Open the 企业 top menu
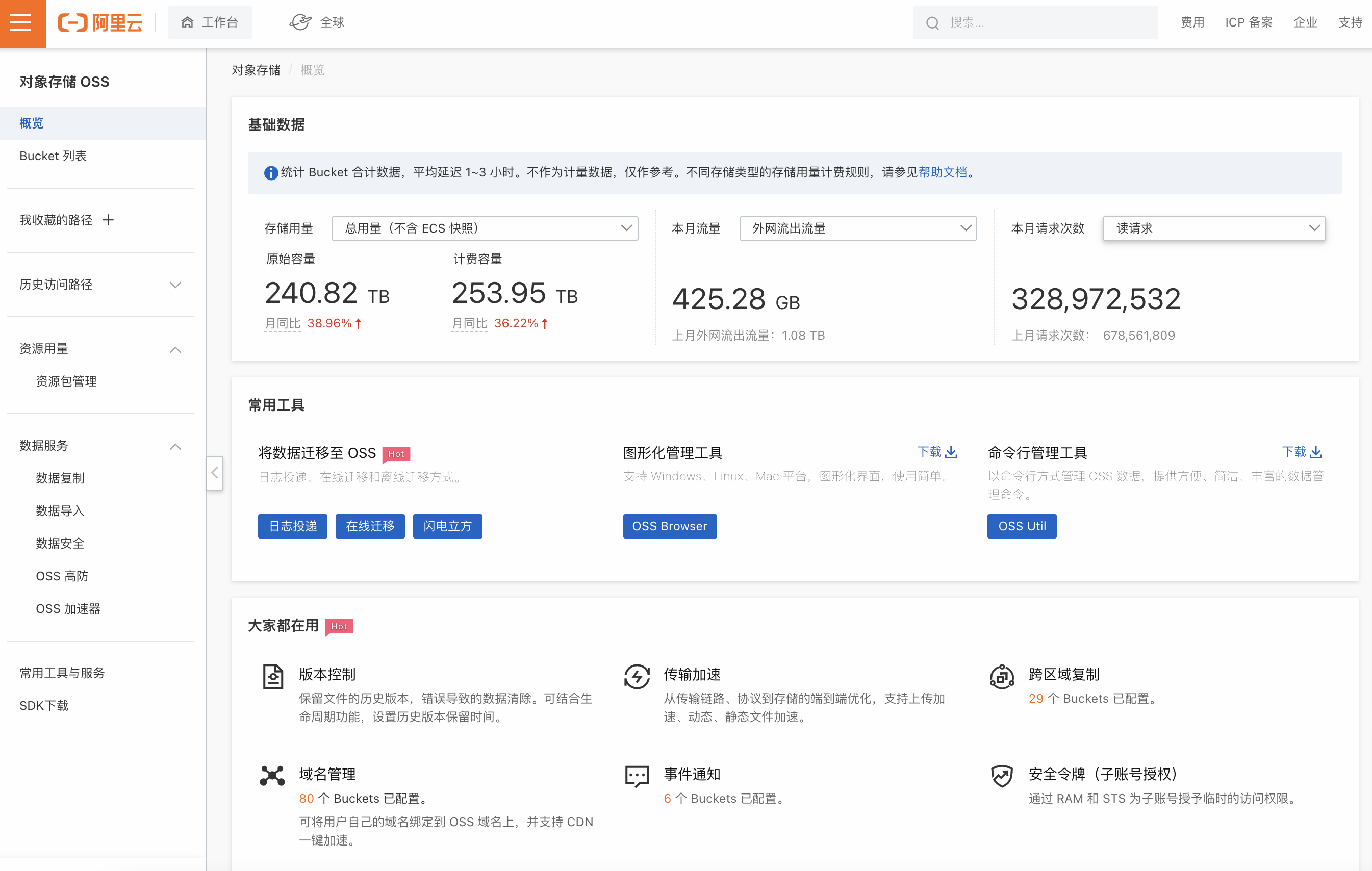The height and width of the screenshot is (871, 1372). click(1305, 23)
